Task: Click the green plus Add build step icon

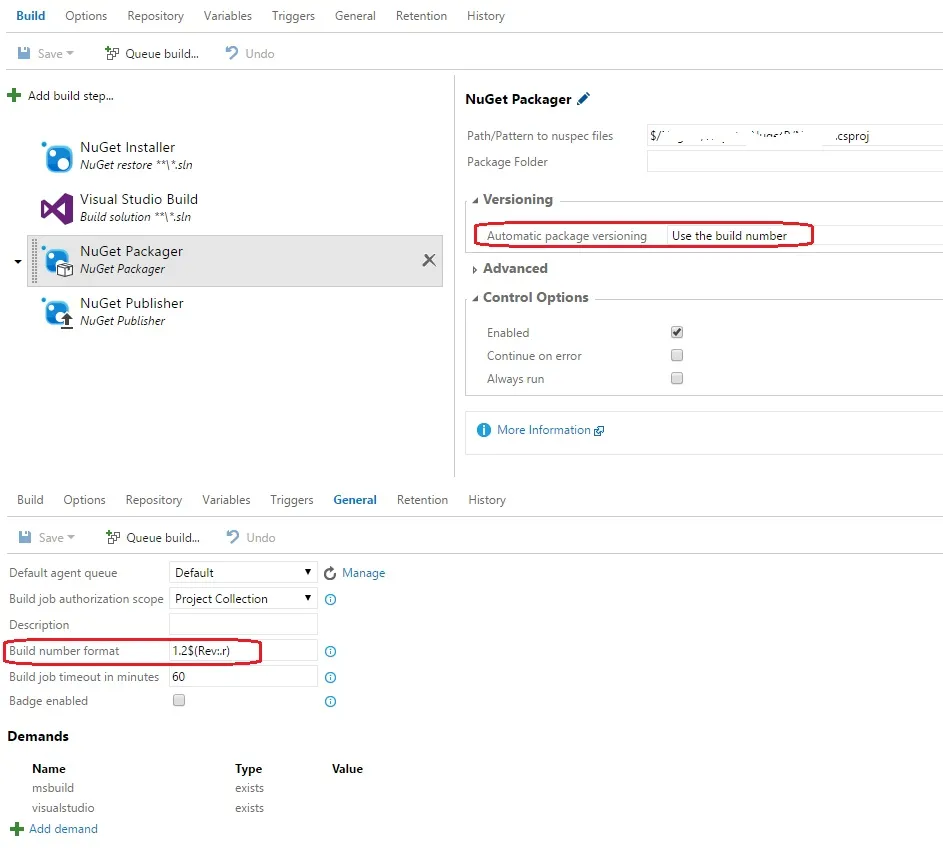Action: coord(14,96)
